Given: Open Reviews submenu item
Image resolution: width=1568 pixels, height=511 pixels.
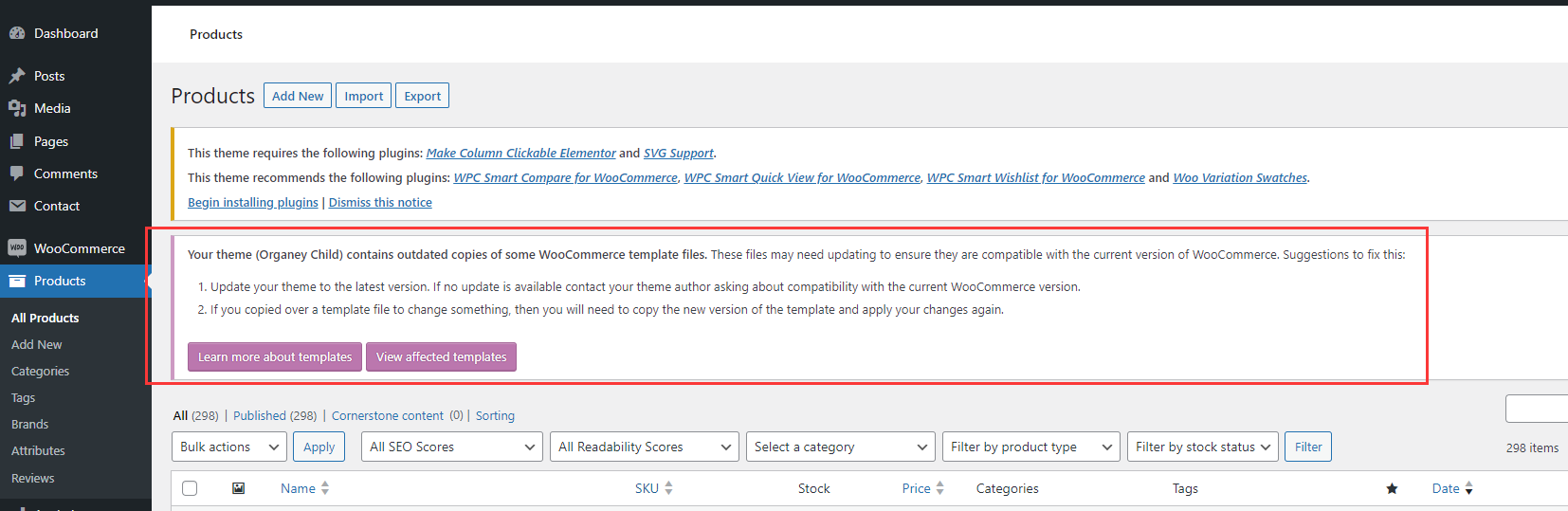Looking at the screenshot, I should (x=33, y=478).
